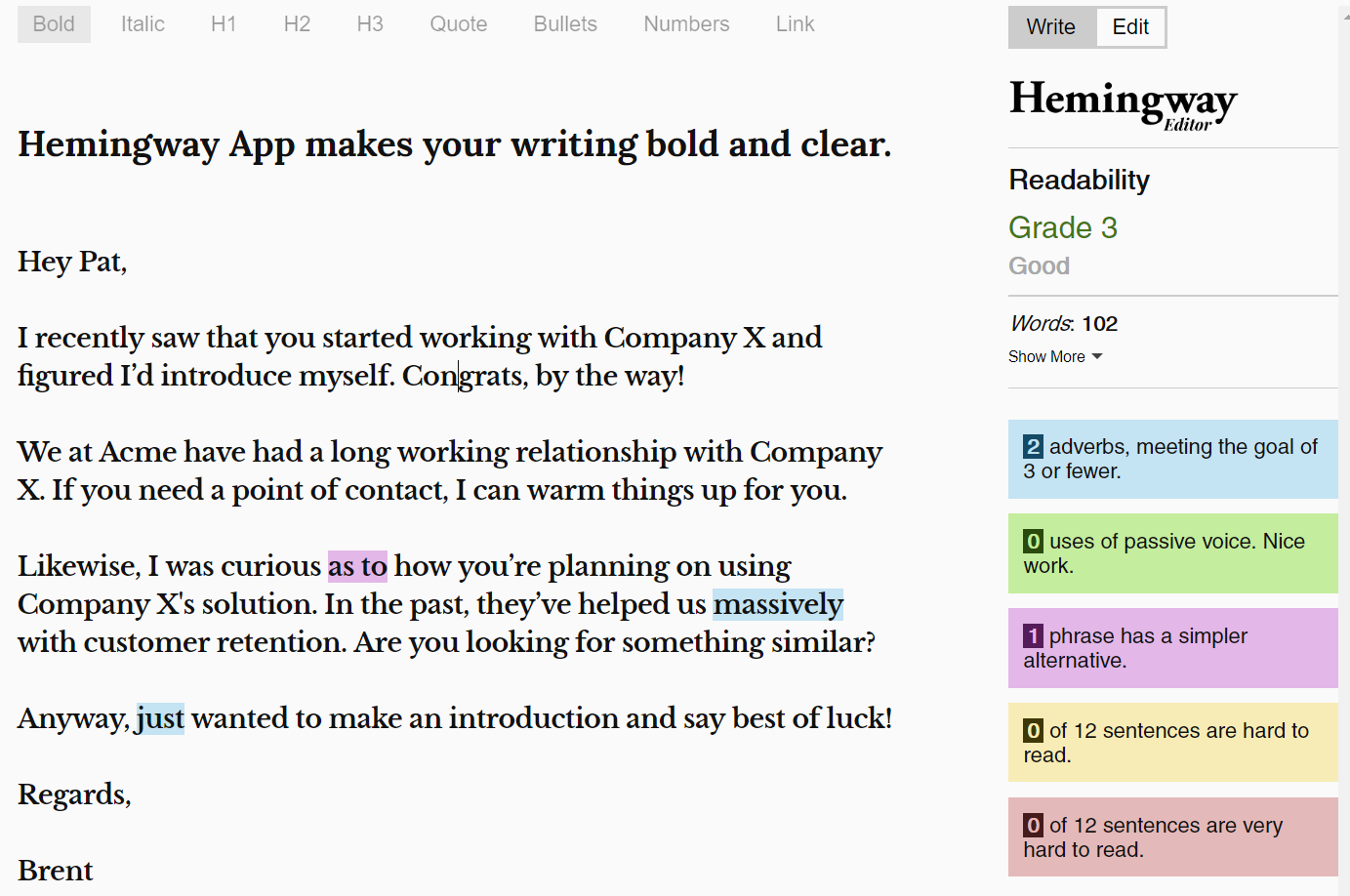Select the green passive voice box

click(x=1173, y=553)
